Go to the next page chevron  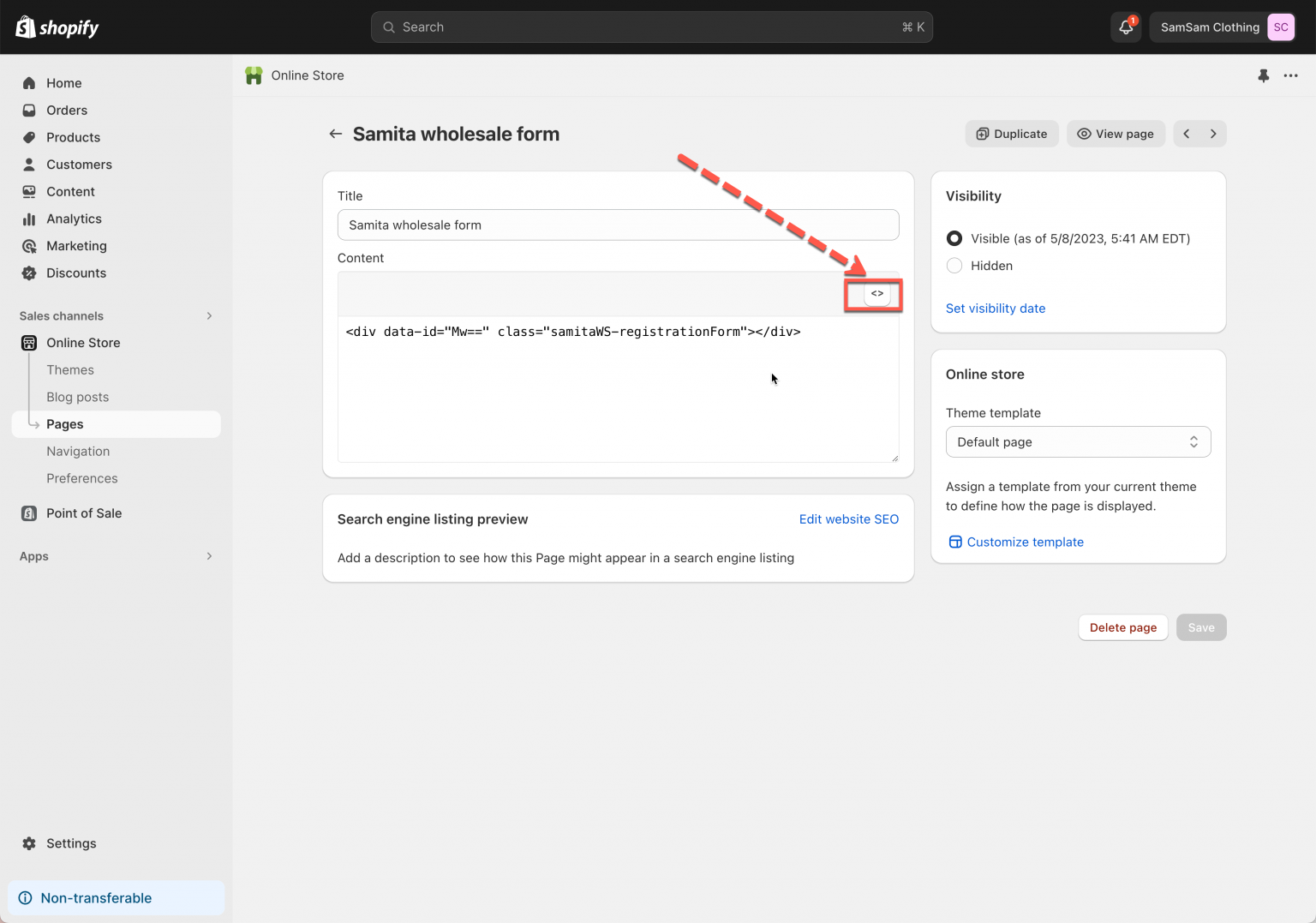tap(1213, 134)
